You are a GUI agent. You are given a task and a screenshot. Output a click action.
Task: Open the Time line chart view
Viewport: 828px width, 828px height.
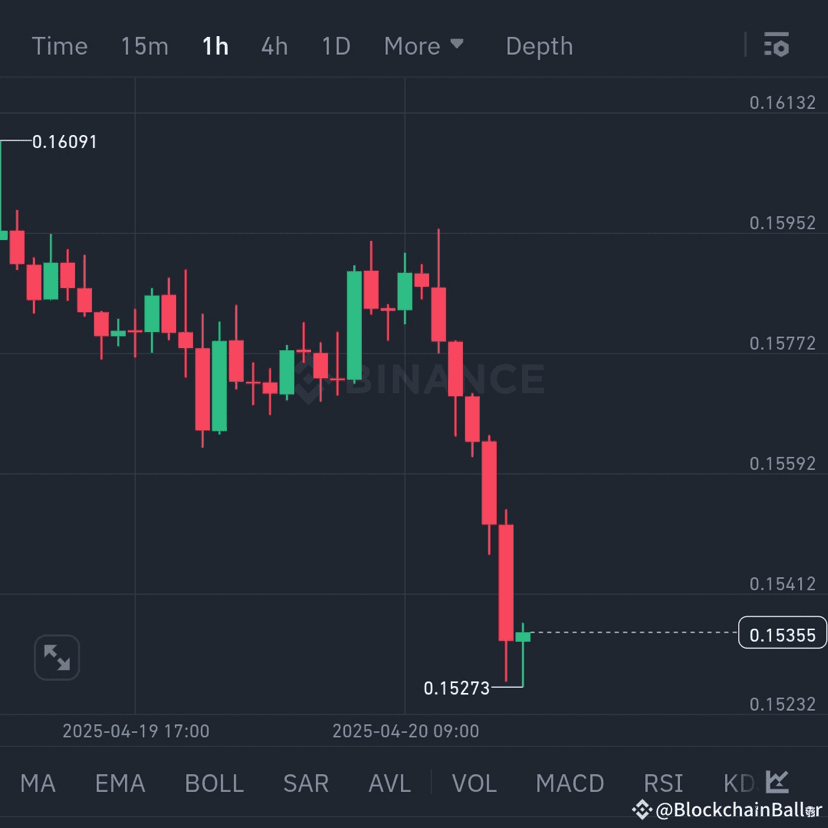click(x=60, y=46)
